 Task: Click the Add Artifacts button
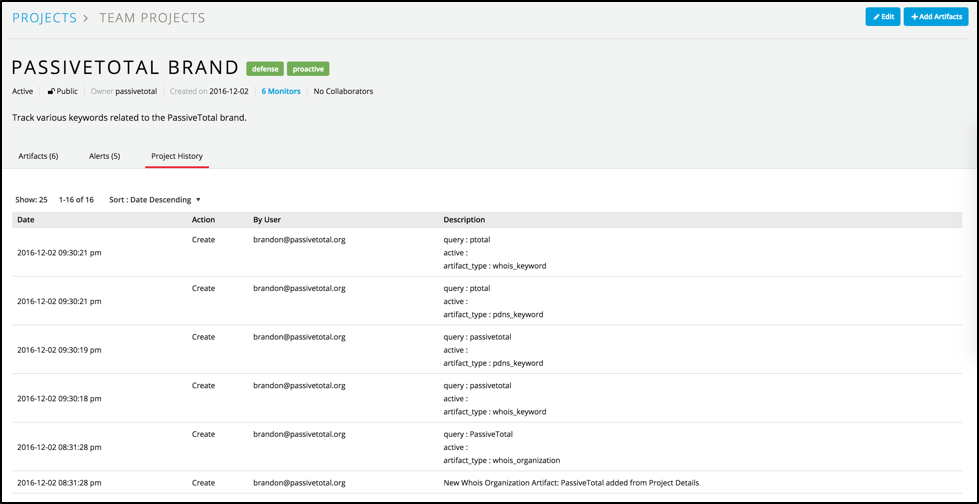(936, 17)
